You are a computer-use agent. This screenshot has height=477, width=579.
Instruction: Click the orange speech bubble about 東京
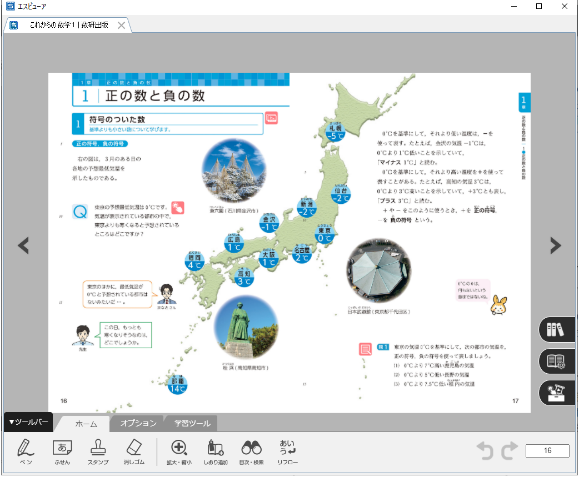tap(117, 294)
